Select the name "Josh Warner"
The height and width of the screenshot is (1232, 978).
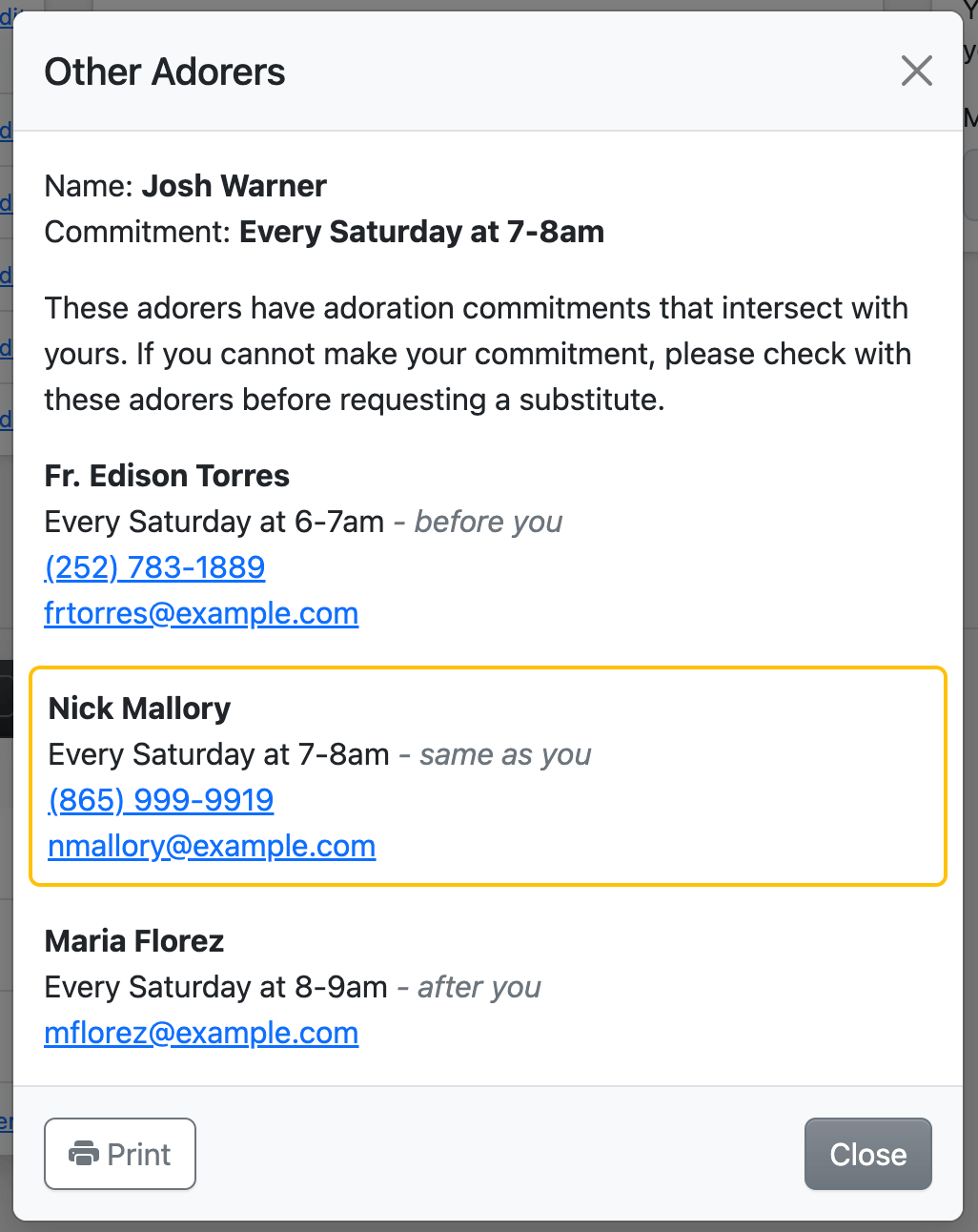click(x=234, y=186)
